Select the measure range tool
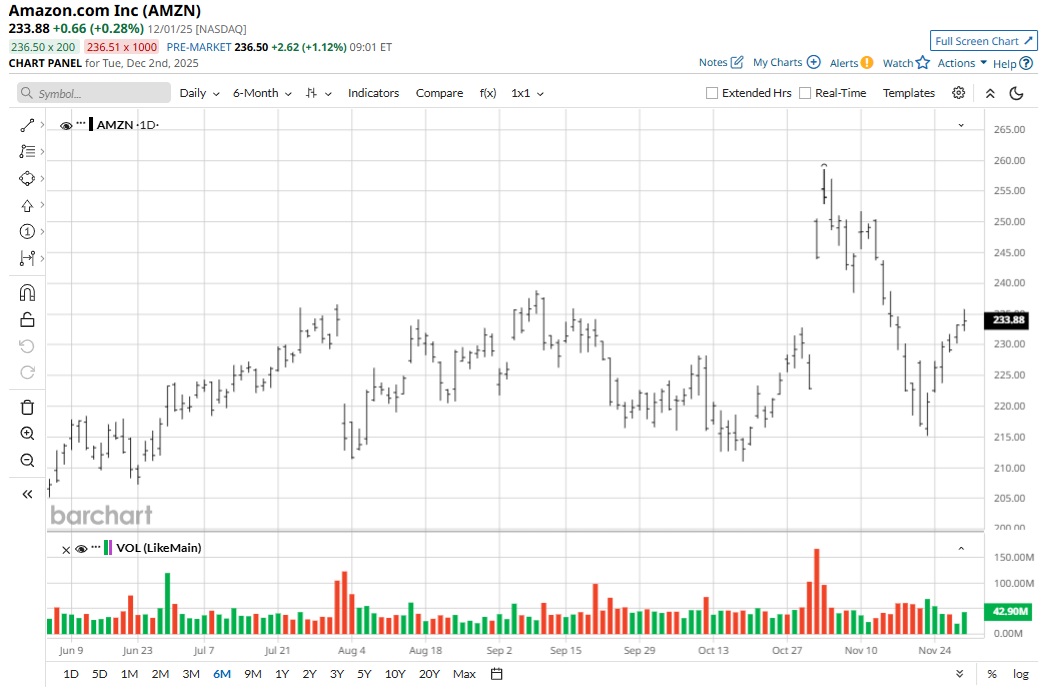The height and width of the screenshot is (694, 1053). [27, 259]
